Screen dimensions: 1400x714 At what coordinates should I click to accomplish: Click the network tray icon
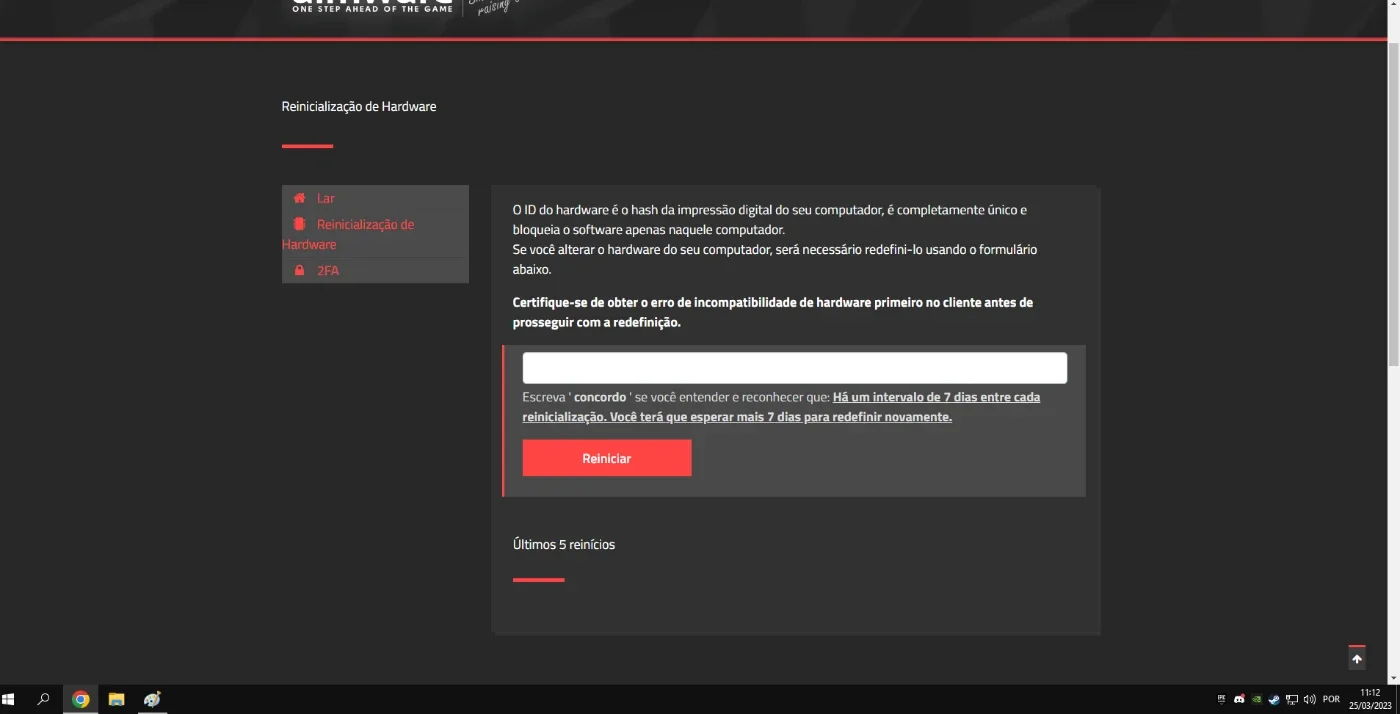pyautogui.click(x=1292, y=699)
